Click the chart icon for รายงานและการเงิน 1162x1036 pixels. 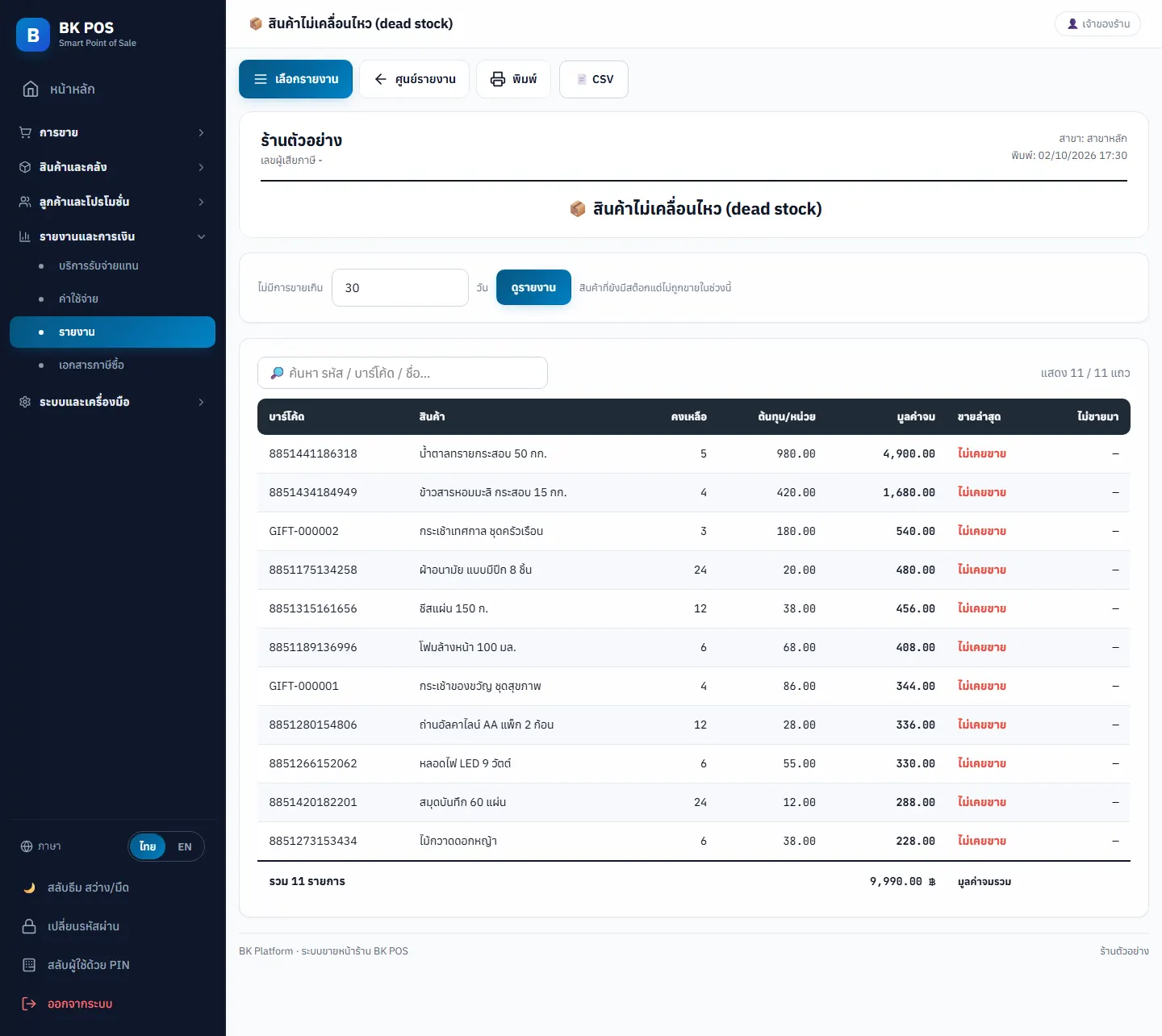(x=25, y=236)
